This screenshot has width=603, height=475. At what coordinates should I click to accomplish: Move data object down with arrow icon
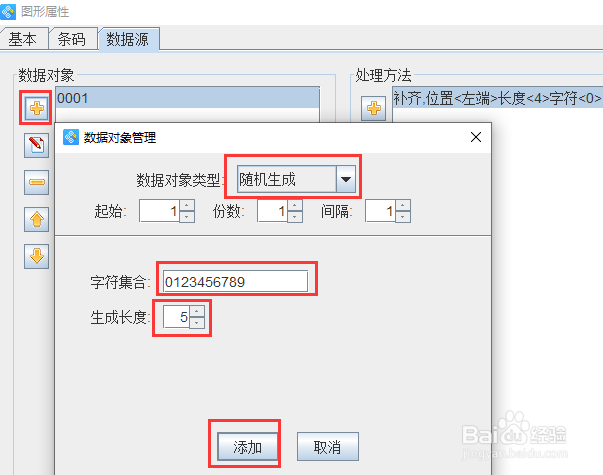(37, 256)
